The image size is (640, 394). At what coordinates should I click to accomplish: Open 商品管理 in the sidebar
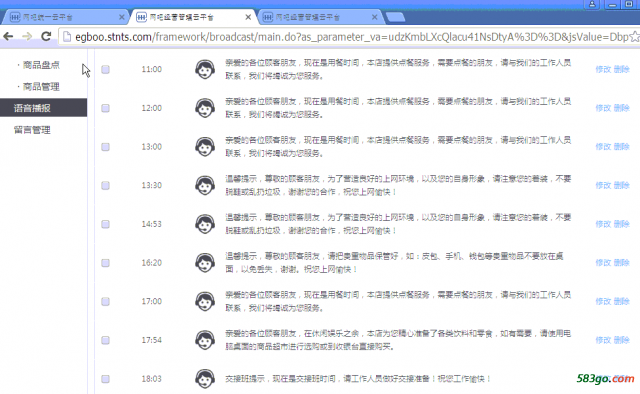tap(41, 87)
